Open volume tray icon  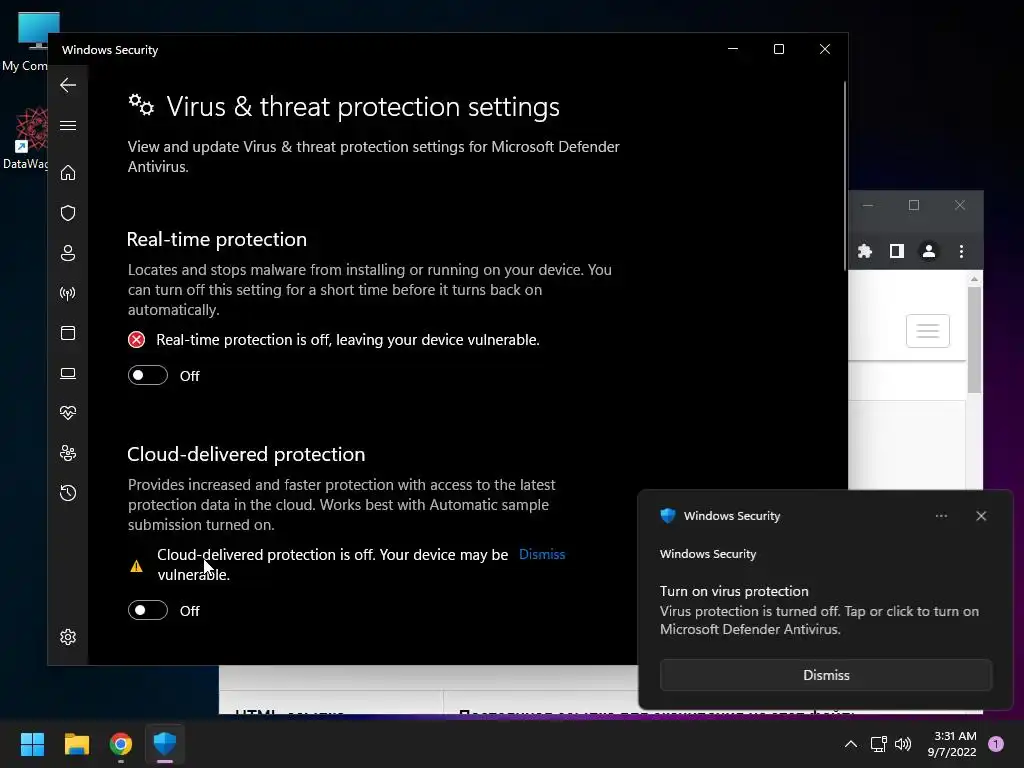tap(903, 744)
